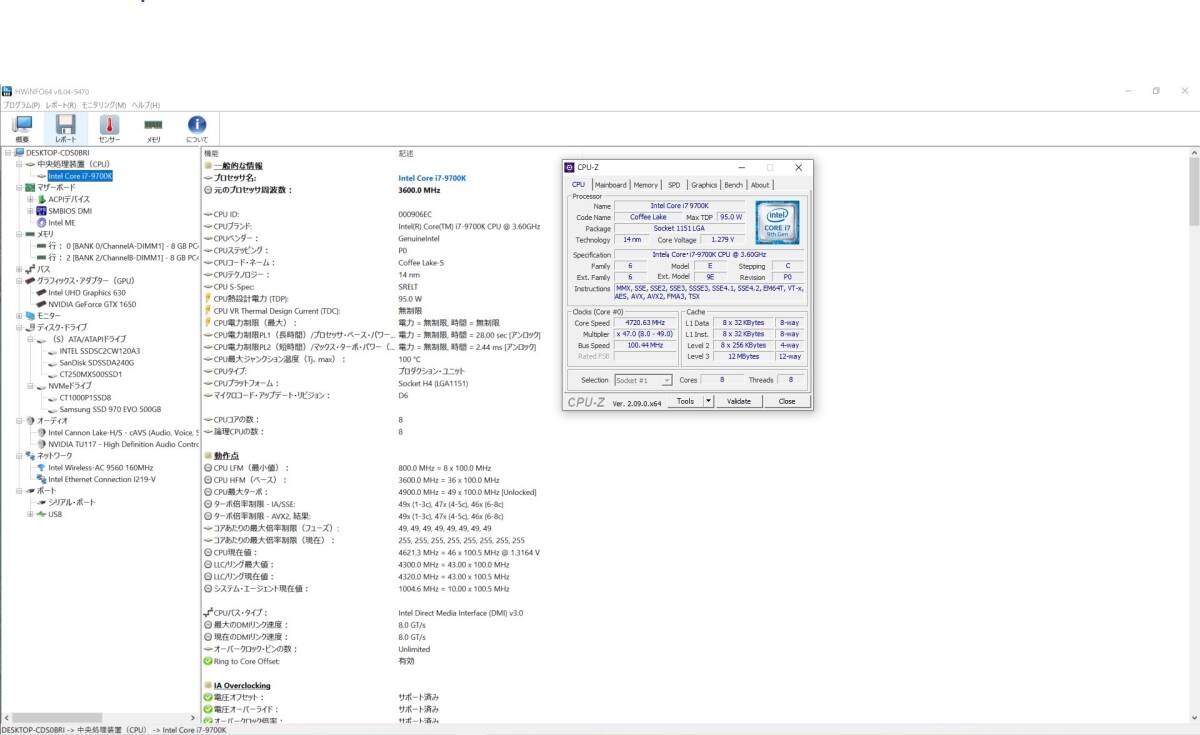Click the Core Speed 4720.63 MHz field

[645, 323]
